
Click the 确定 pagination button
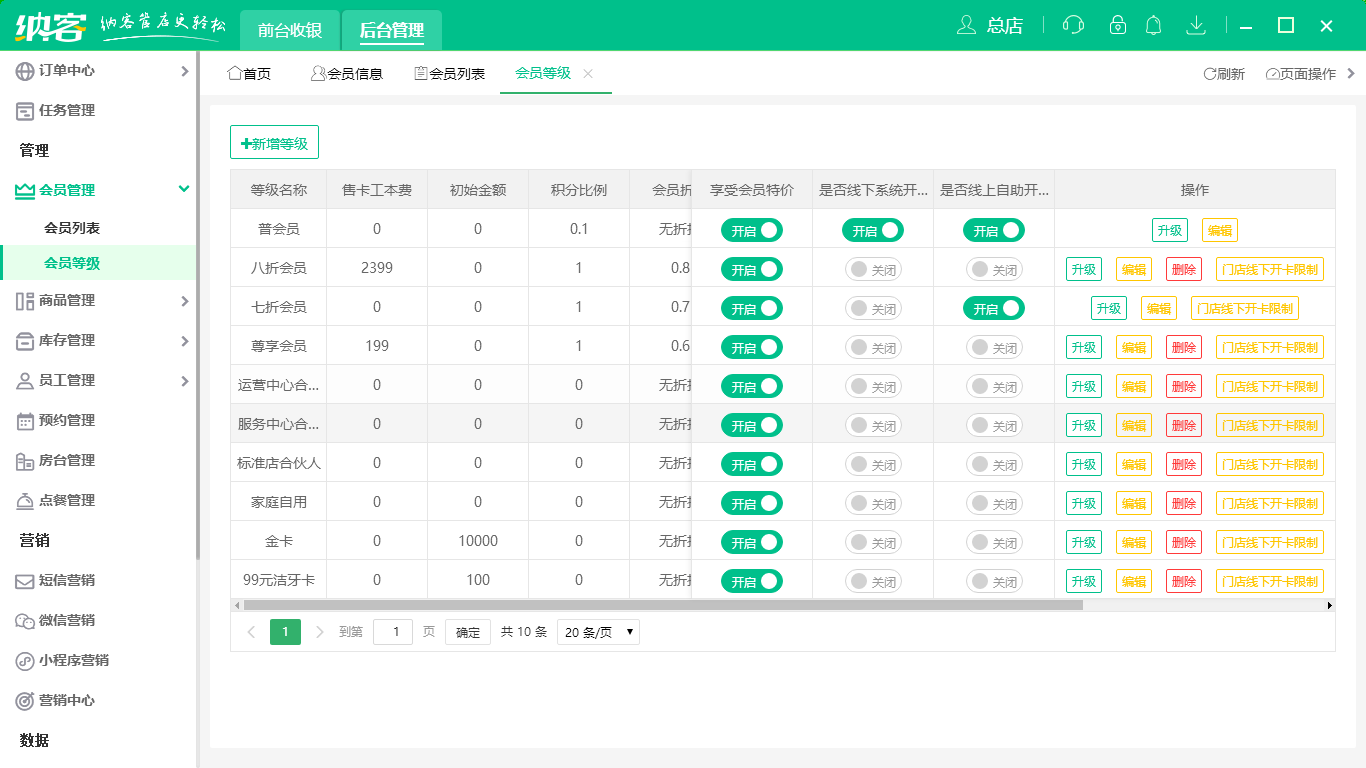tap(468, 632)
